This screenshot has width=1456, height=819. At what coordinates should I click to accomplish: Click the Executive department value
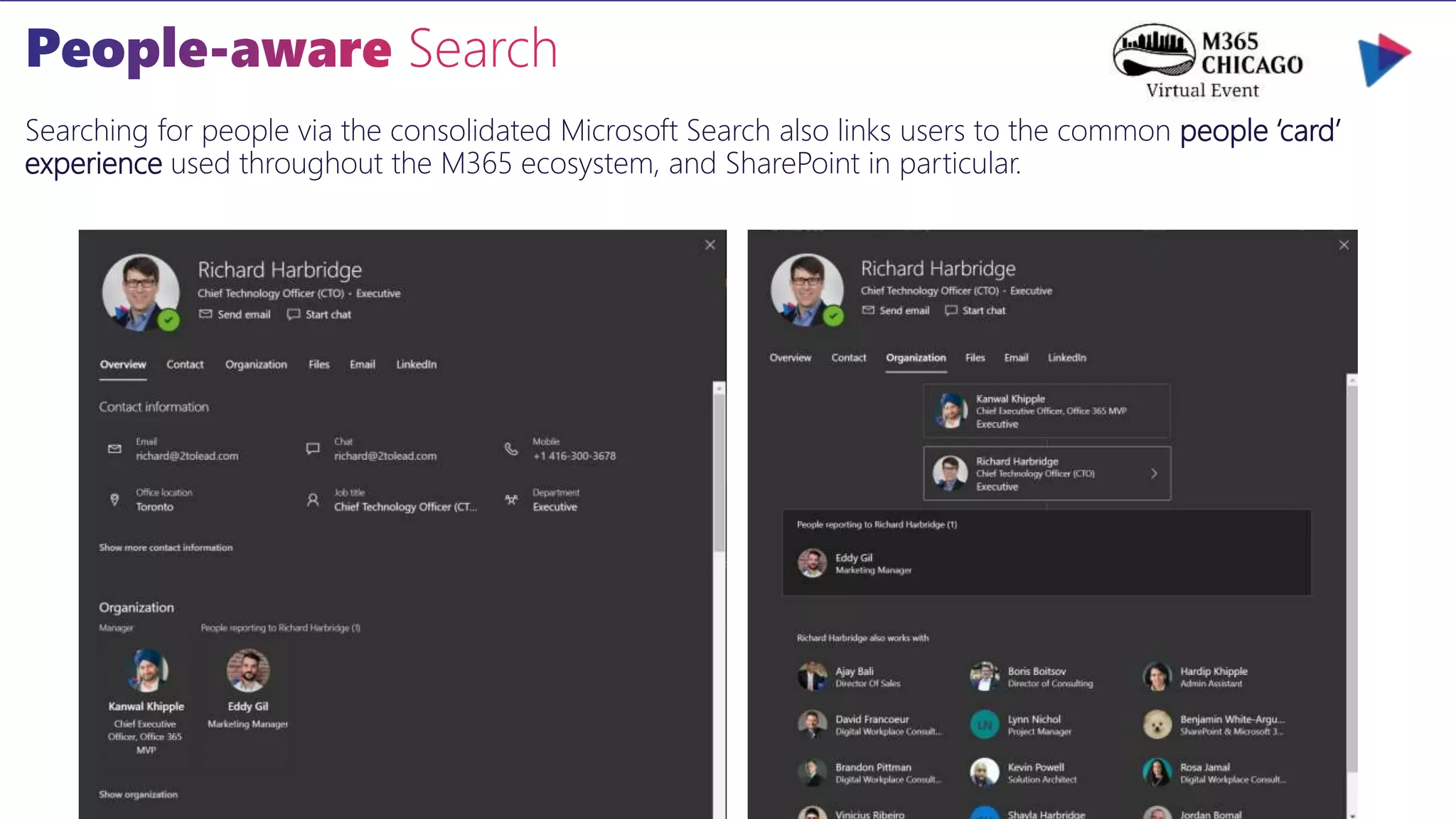[x=555, y=507]
